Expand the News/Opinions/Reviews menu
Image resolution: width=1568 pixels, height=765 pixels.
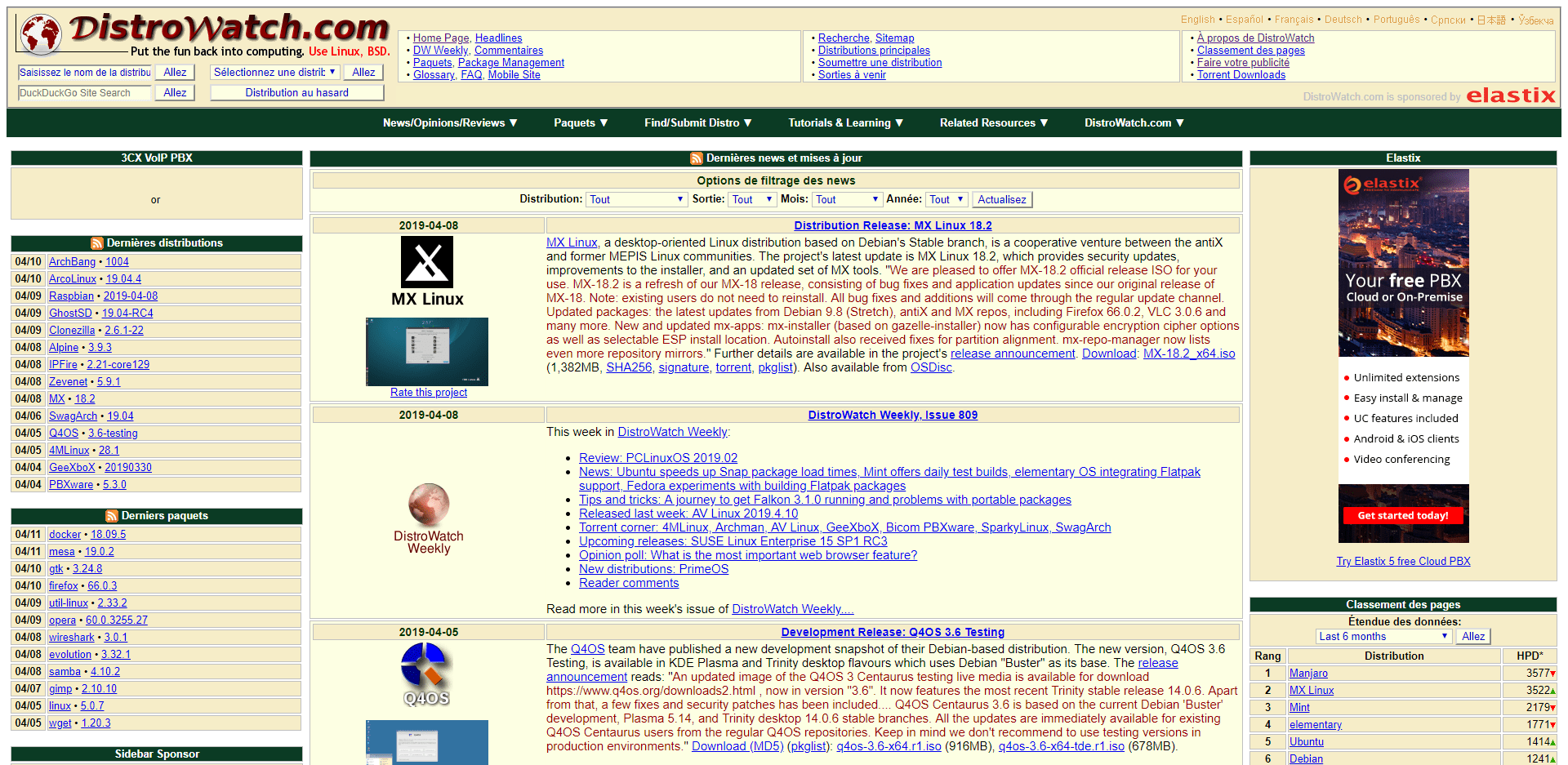tap(450, 122)
